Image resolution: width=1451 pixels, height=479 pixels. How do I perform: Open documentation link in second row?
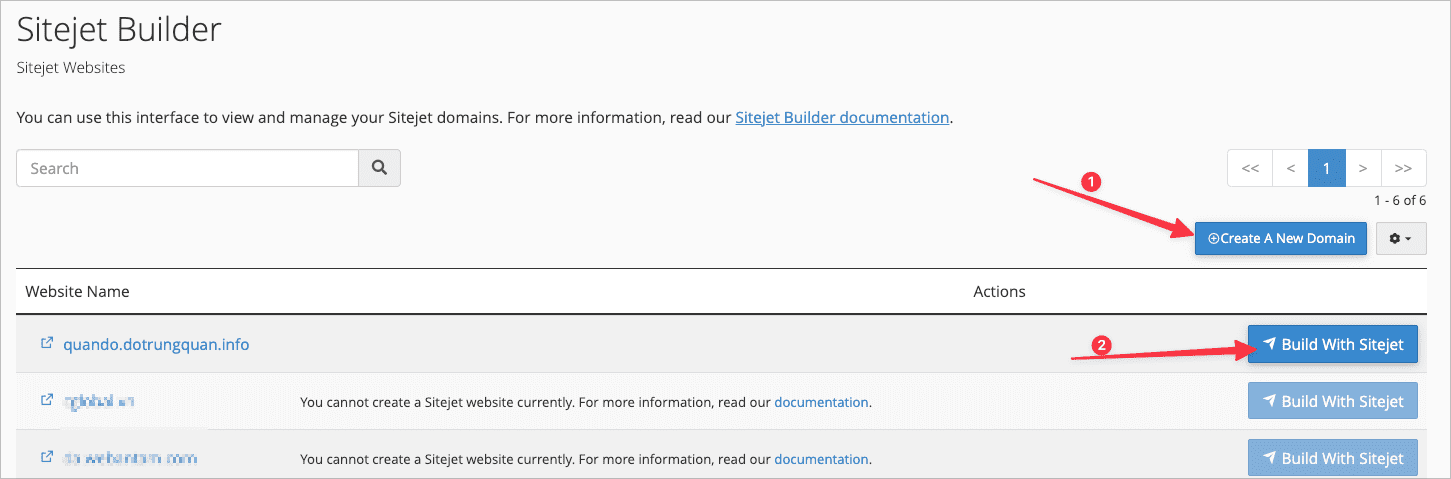click(821, 402)
